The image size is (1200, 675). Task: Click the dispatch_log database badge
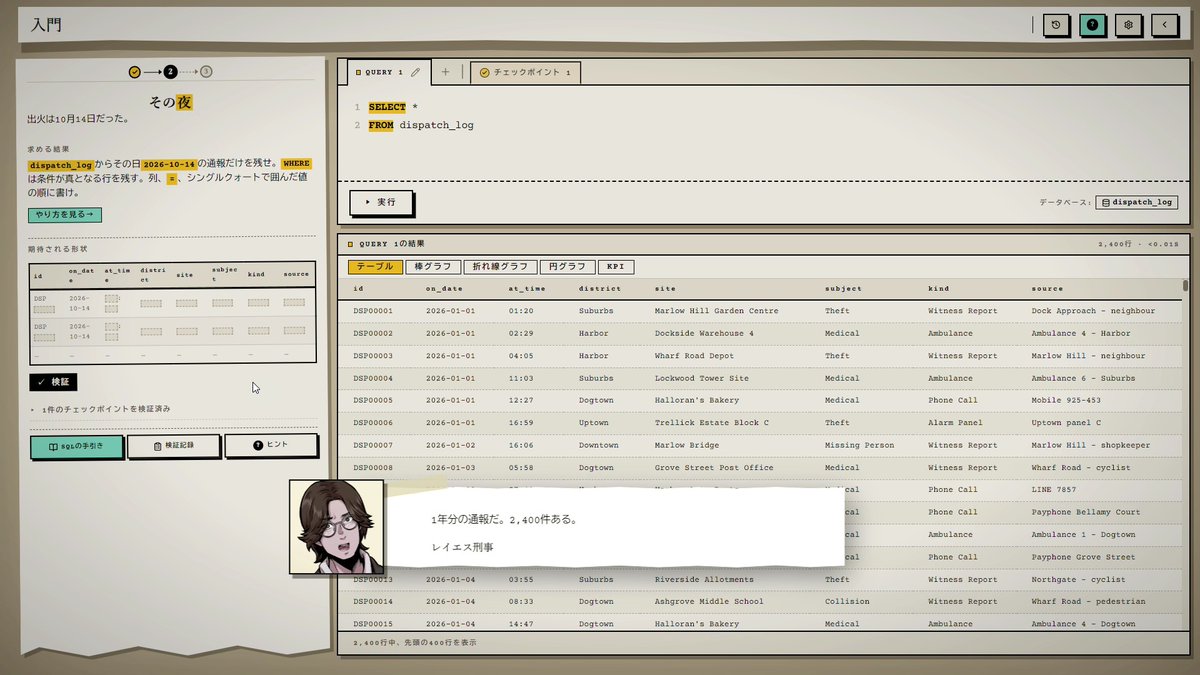pyautogui.click(x=1136, y=202)
